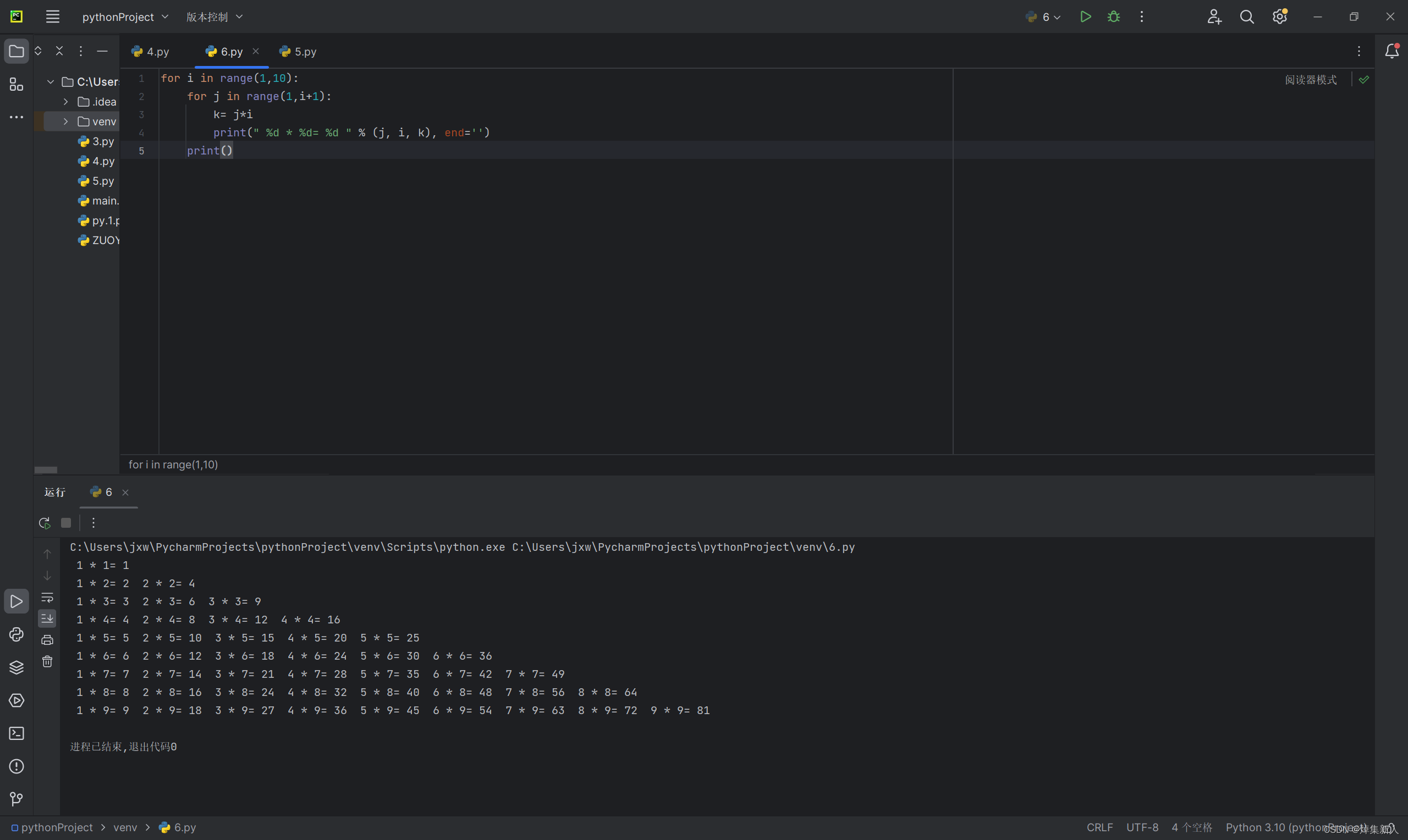
Task: Open the Python Packages tool window
Action: [16, 668]
